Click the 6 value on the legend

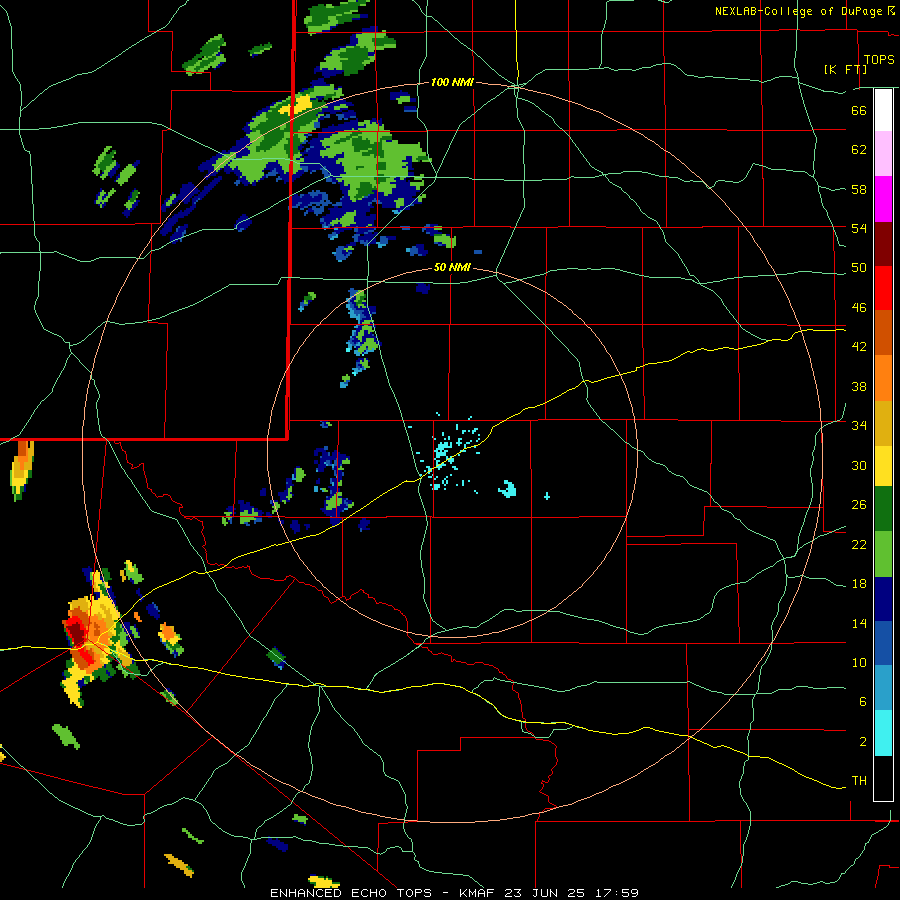[862, 702]
